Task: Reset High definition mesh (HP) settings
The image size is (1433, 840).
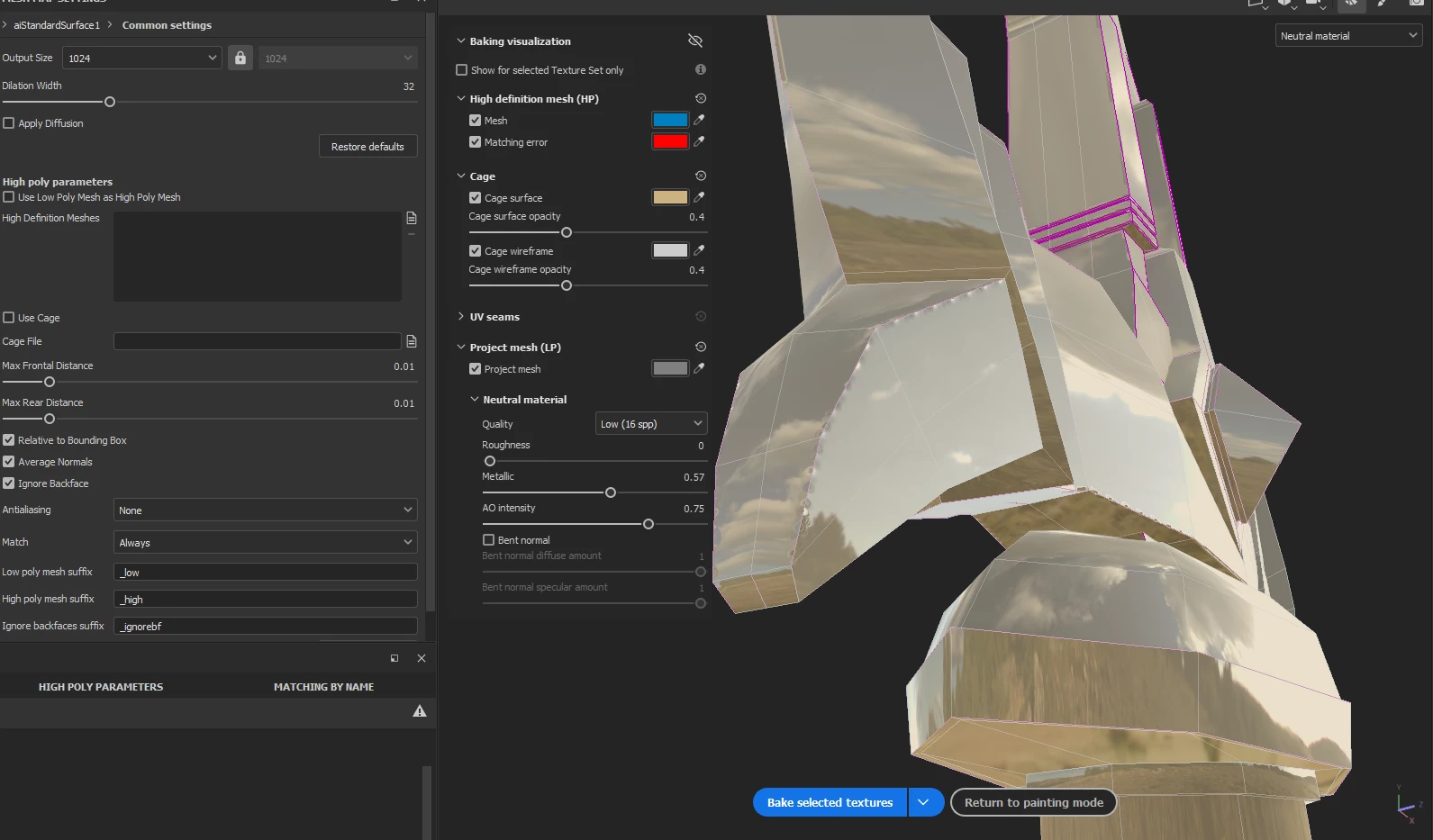Action: tap(701, 98)
